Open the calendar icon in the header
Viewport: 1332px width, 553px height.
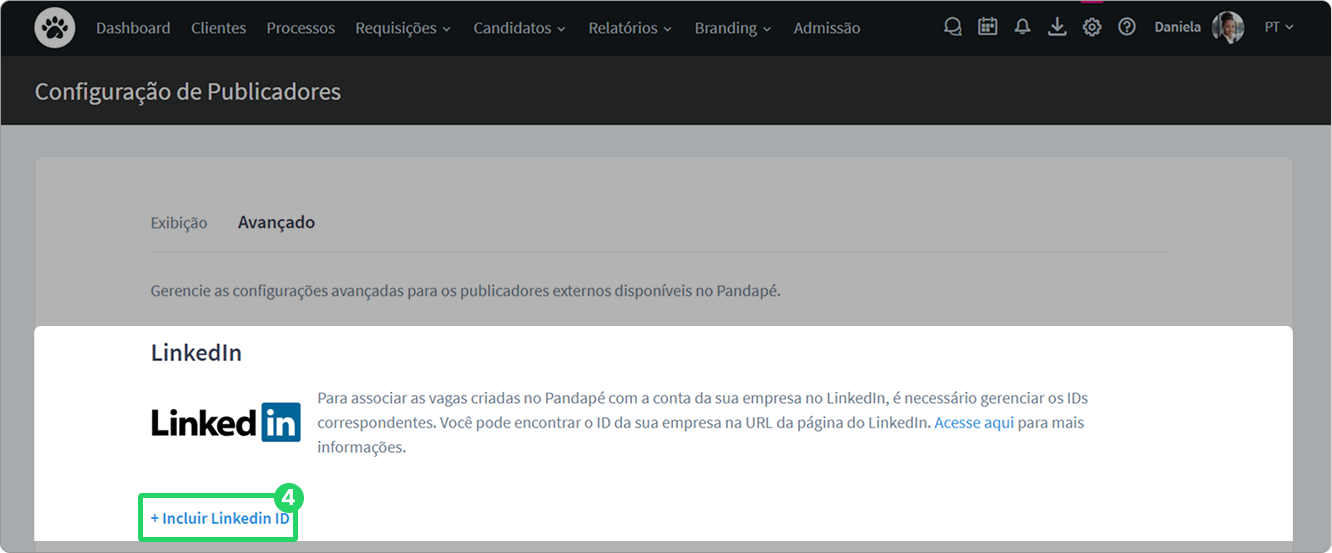pyautogui.click(x=988, y=27)
